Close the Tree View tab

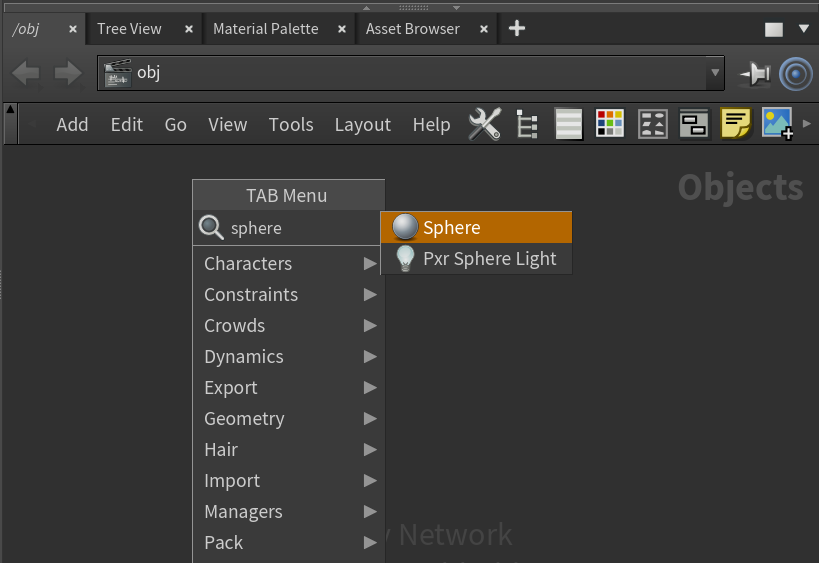point(189,29)
